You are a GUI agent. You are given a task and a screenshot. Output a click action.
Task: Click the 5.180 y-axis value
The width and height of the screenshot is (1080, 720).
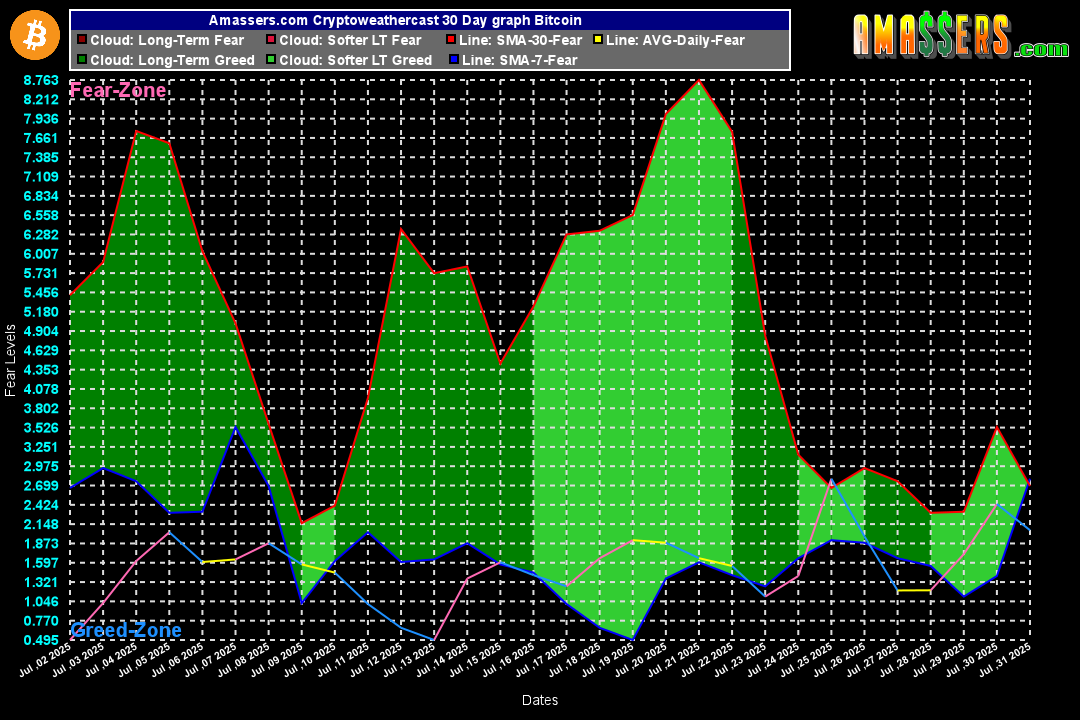point(41,311)
